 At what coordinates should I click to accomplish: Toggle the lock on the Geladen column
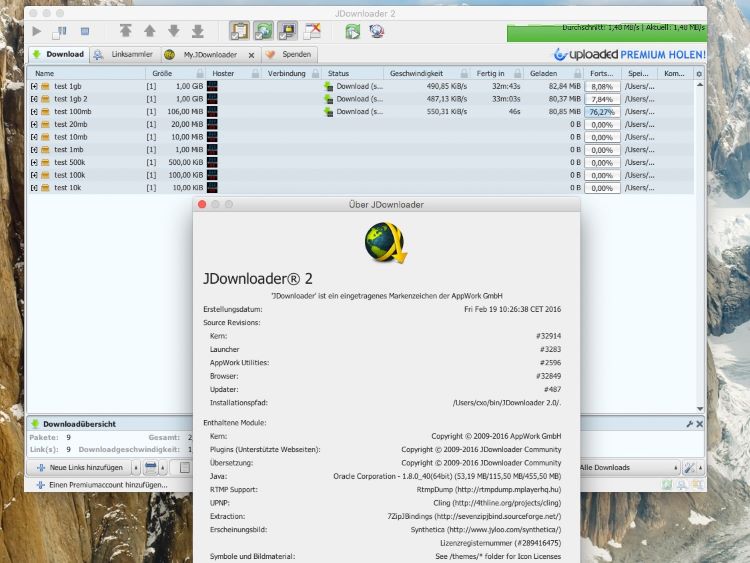578,73
